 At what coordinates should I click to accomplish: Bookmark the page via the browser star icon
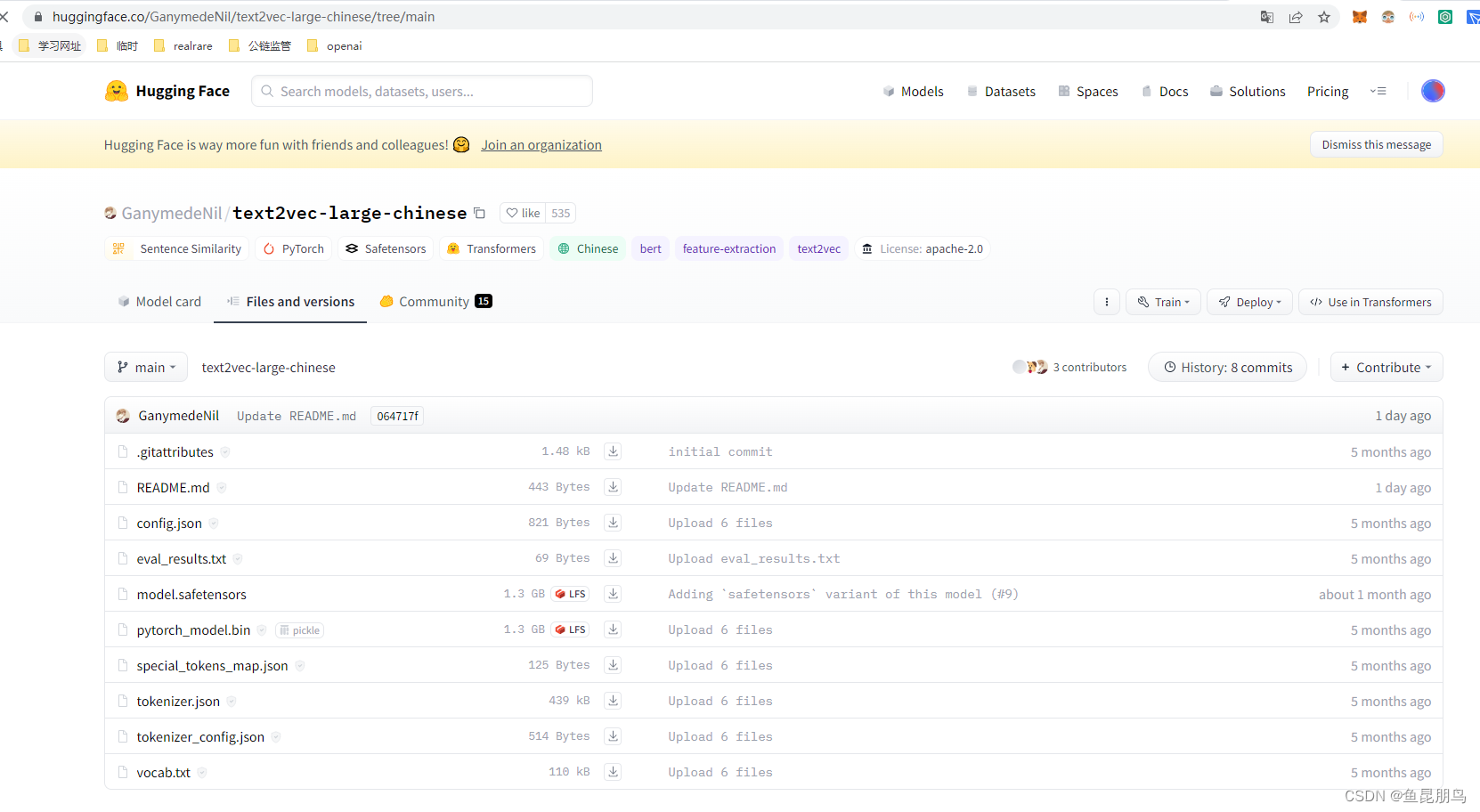coord(1324,16)
